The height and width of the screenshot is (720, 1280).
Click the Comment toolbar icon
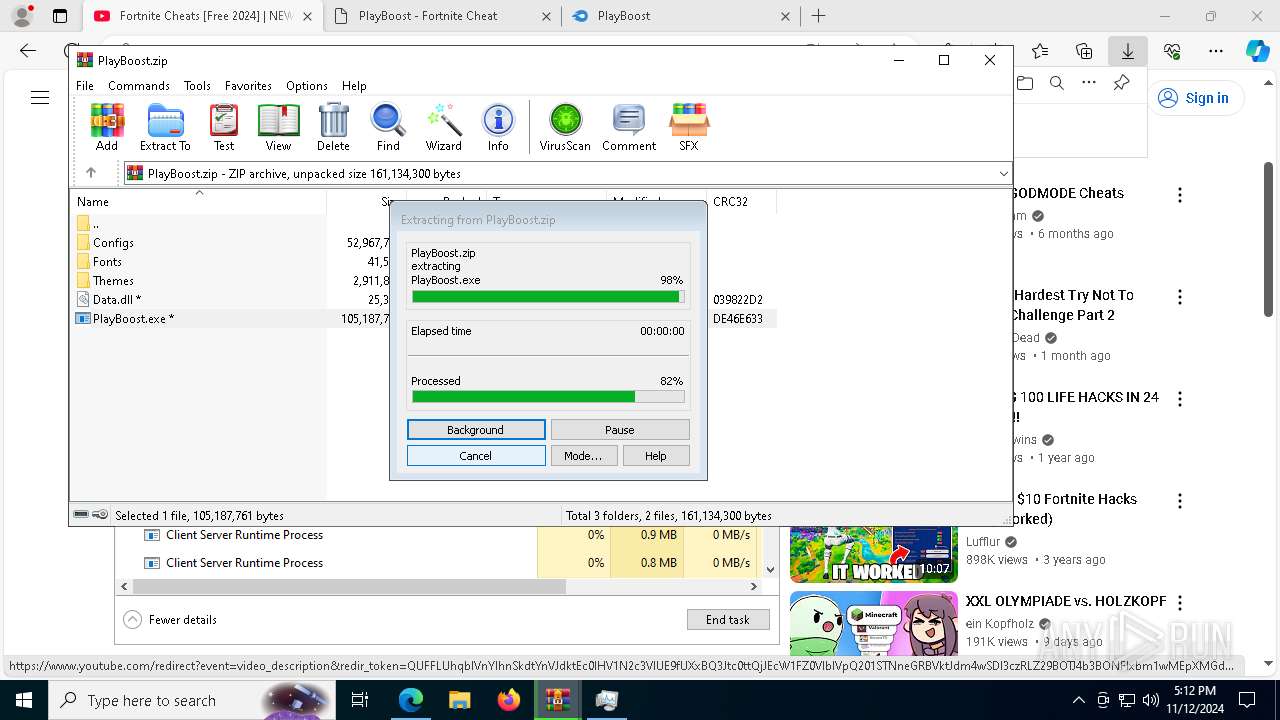[629, 127]
